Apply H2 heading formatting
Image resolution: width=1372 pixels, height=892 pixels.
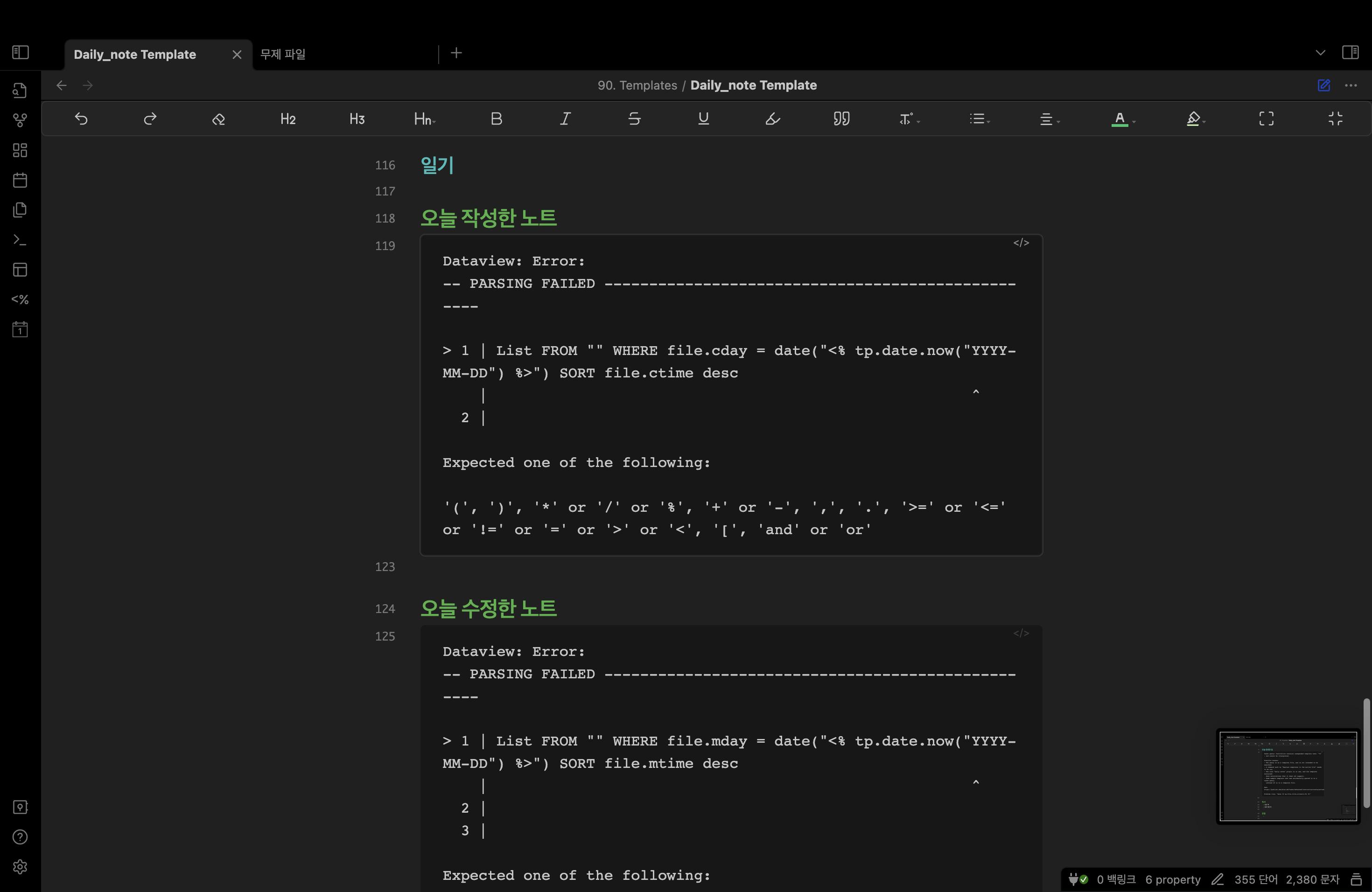(287, 118)
